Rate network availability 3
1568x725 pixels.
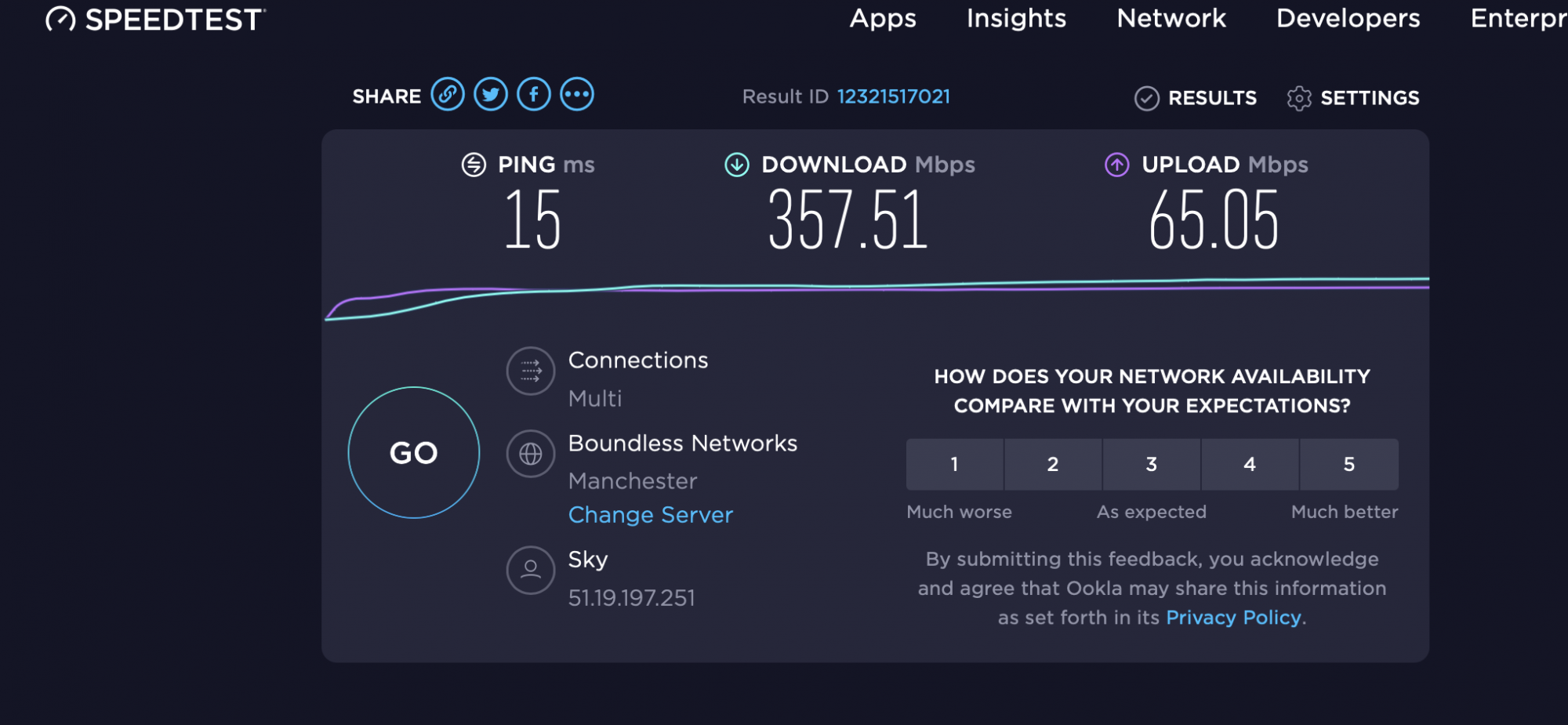[1152, 464]
